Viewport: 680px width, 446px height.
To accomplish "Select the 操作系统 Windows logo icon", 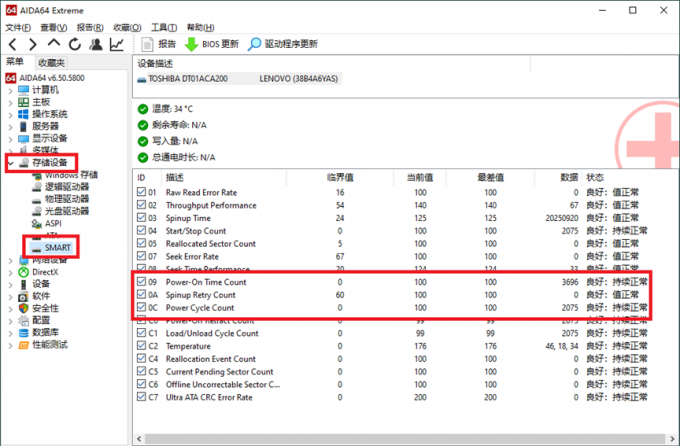I will coord(23,114).
